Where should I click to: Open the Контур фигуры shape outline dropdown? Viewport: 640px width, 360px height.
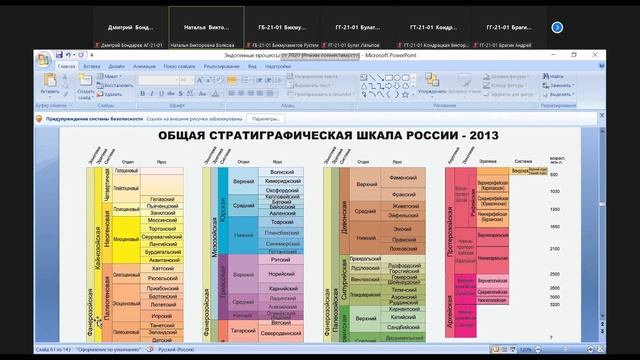(x=506, y=85)
